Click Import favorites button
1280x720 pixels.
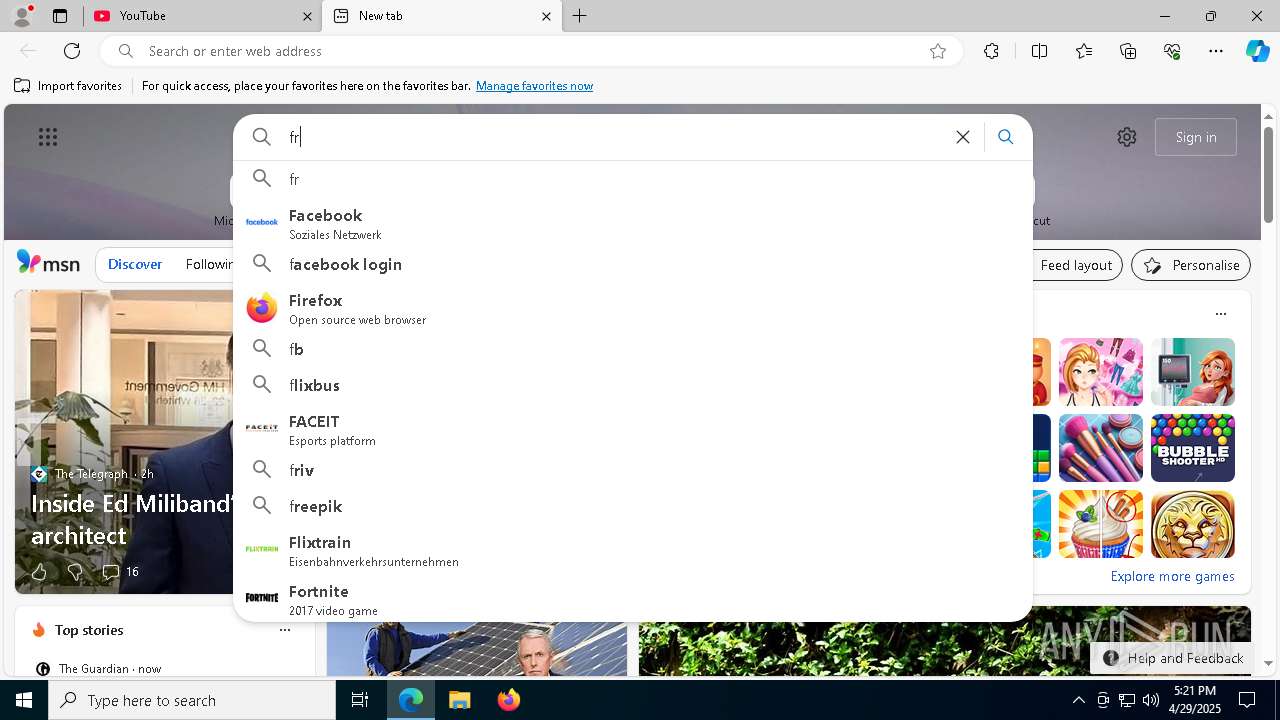[x=68, y=86]
